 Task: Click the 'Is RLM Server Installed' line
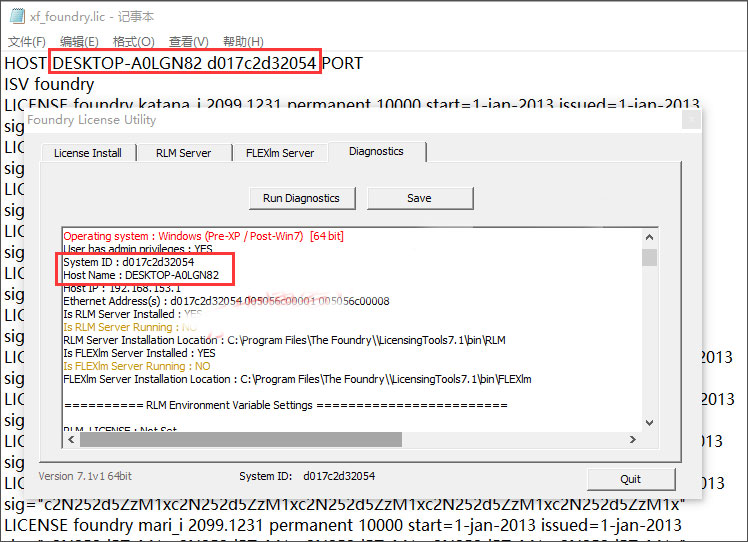133,314
